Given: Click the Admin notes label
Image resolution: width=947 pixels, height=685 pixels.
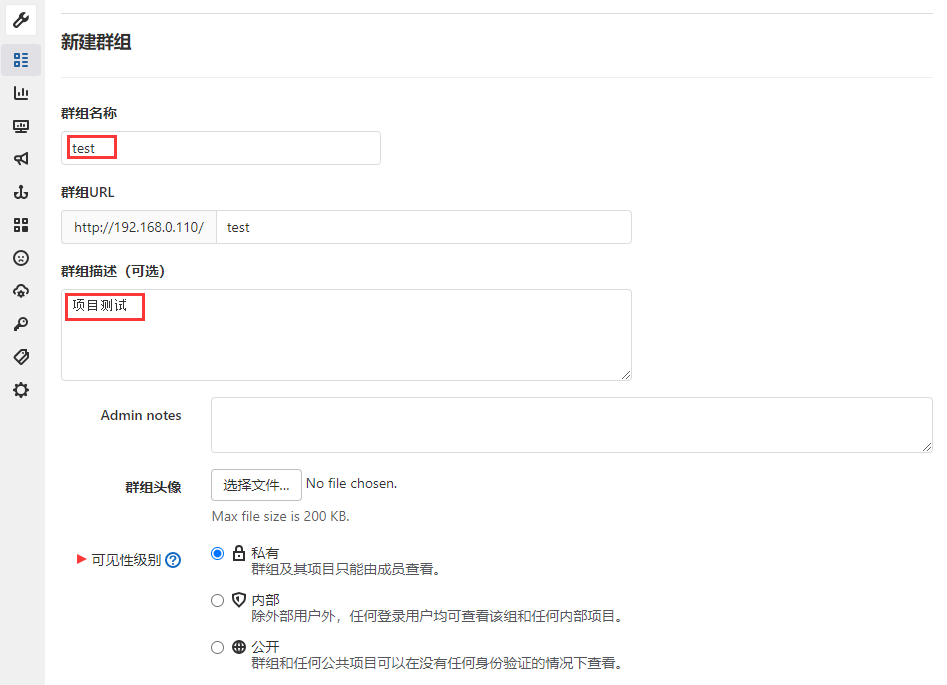Looking at the screenshot, I should pos(141,416).
